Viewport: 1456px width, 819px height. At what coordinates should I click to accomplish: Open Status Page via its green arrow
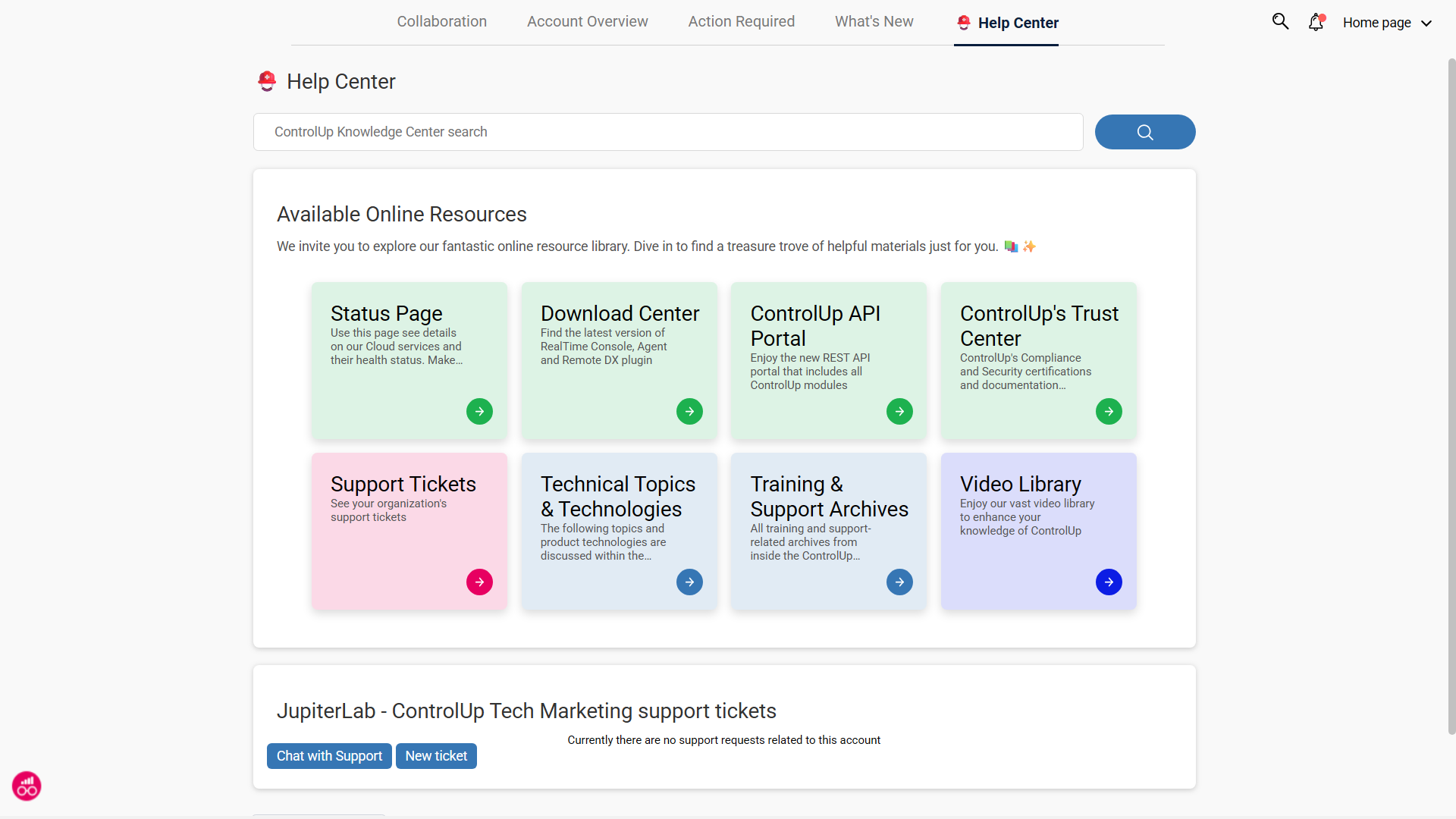pyautogui.click(x=479, y=412)
